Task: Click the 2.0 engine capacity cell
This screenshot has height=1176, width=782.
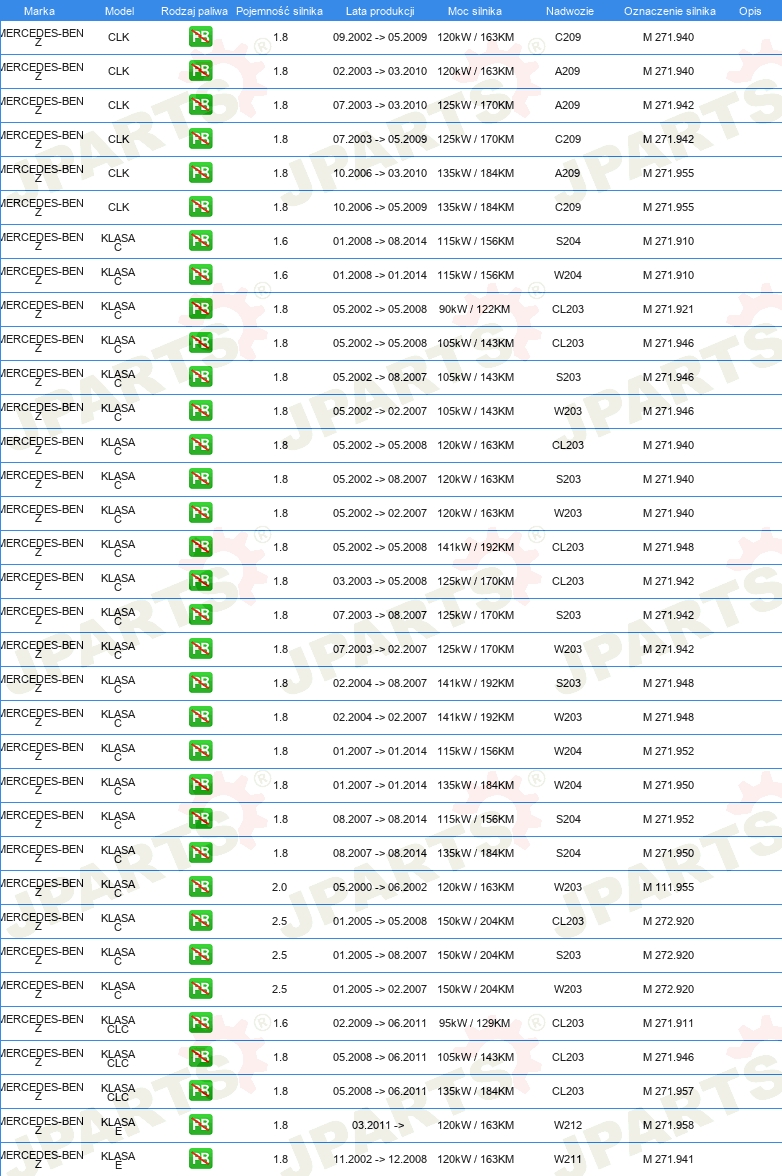Action: (279, 886)
